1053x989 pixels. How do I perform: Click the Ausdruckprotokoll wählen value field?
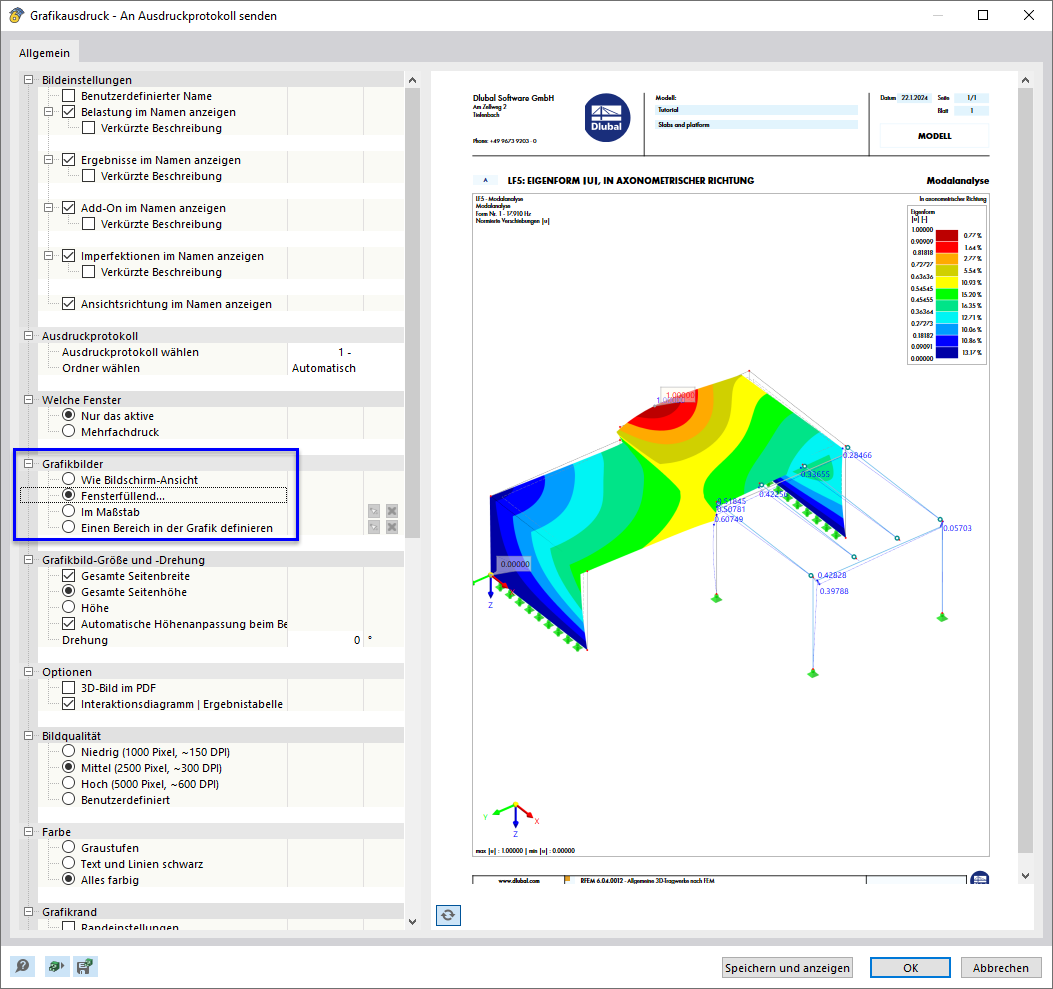345,352
